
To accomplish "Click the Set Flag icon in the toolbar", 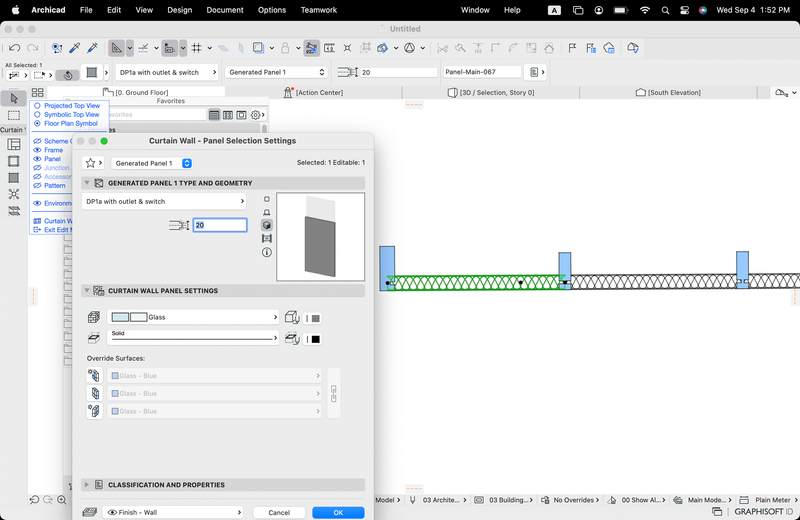I will (x=572, y=48).
